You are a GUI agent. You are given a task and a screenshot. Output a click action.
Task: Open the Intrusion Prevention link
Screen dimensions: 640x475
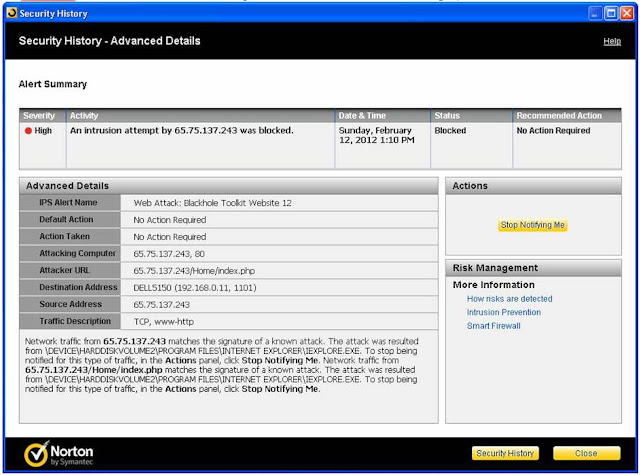pos(504,312)
